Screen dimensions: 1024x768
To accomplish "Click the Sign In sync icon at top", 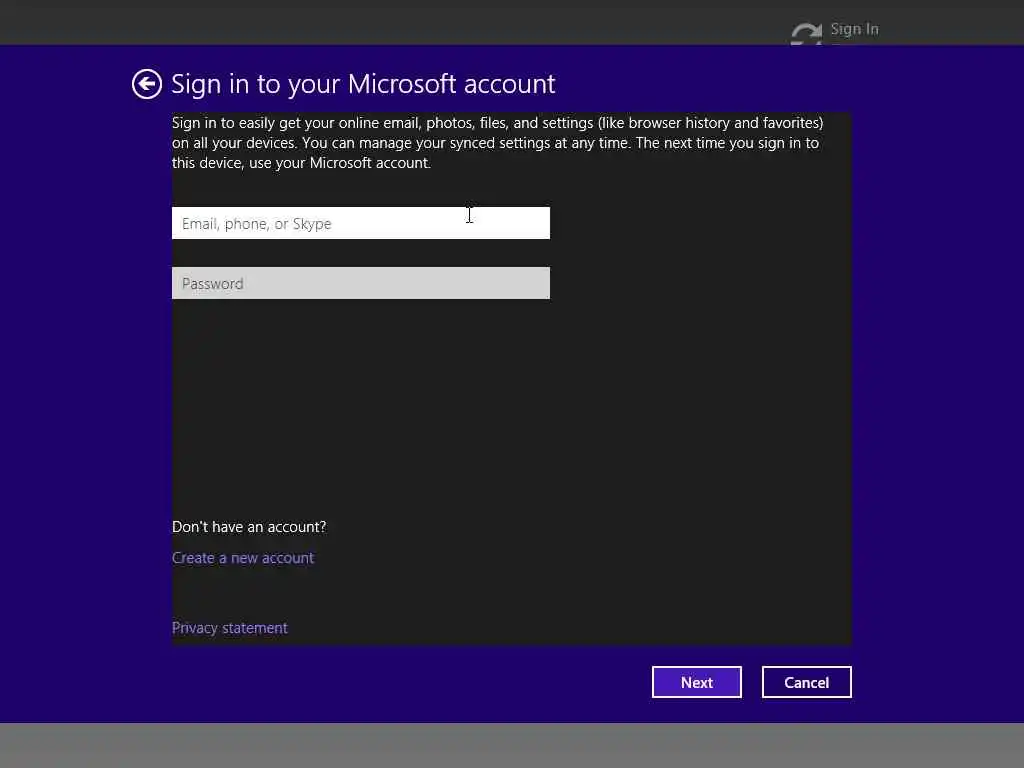I will [x=806, y=33].
